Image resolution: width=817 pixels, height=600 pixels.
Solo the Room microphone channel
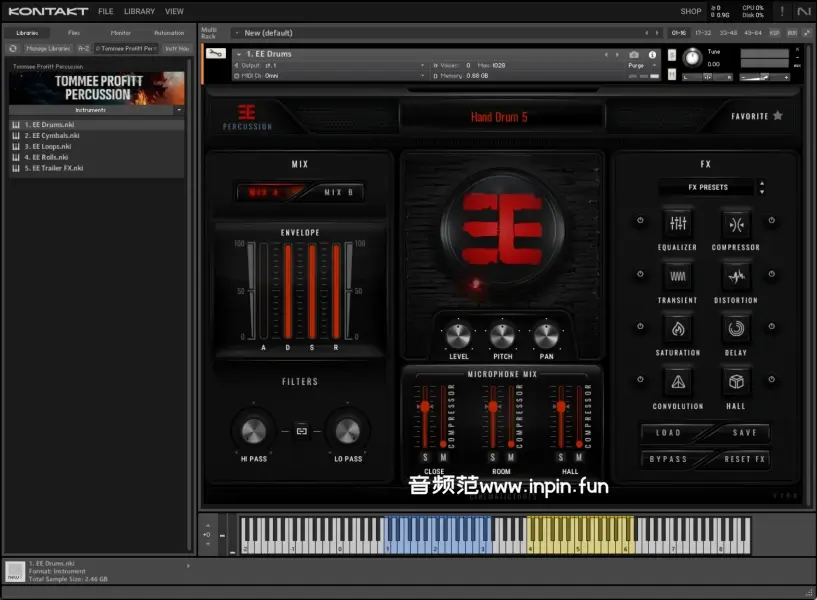493,457
